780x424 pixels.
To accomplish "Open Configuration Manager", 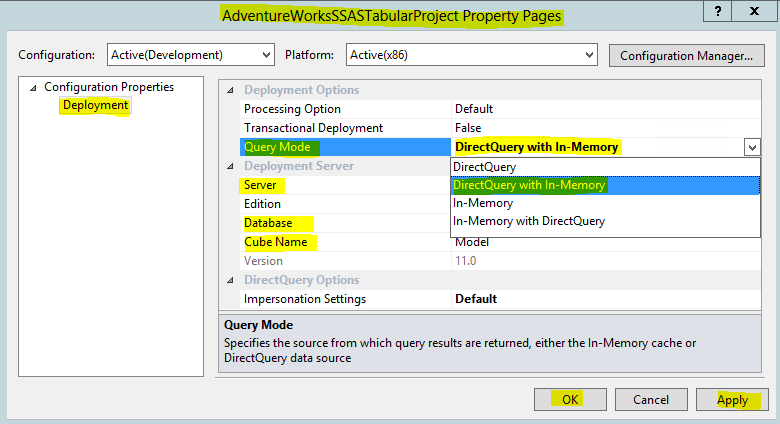I will coord(685,55).
